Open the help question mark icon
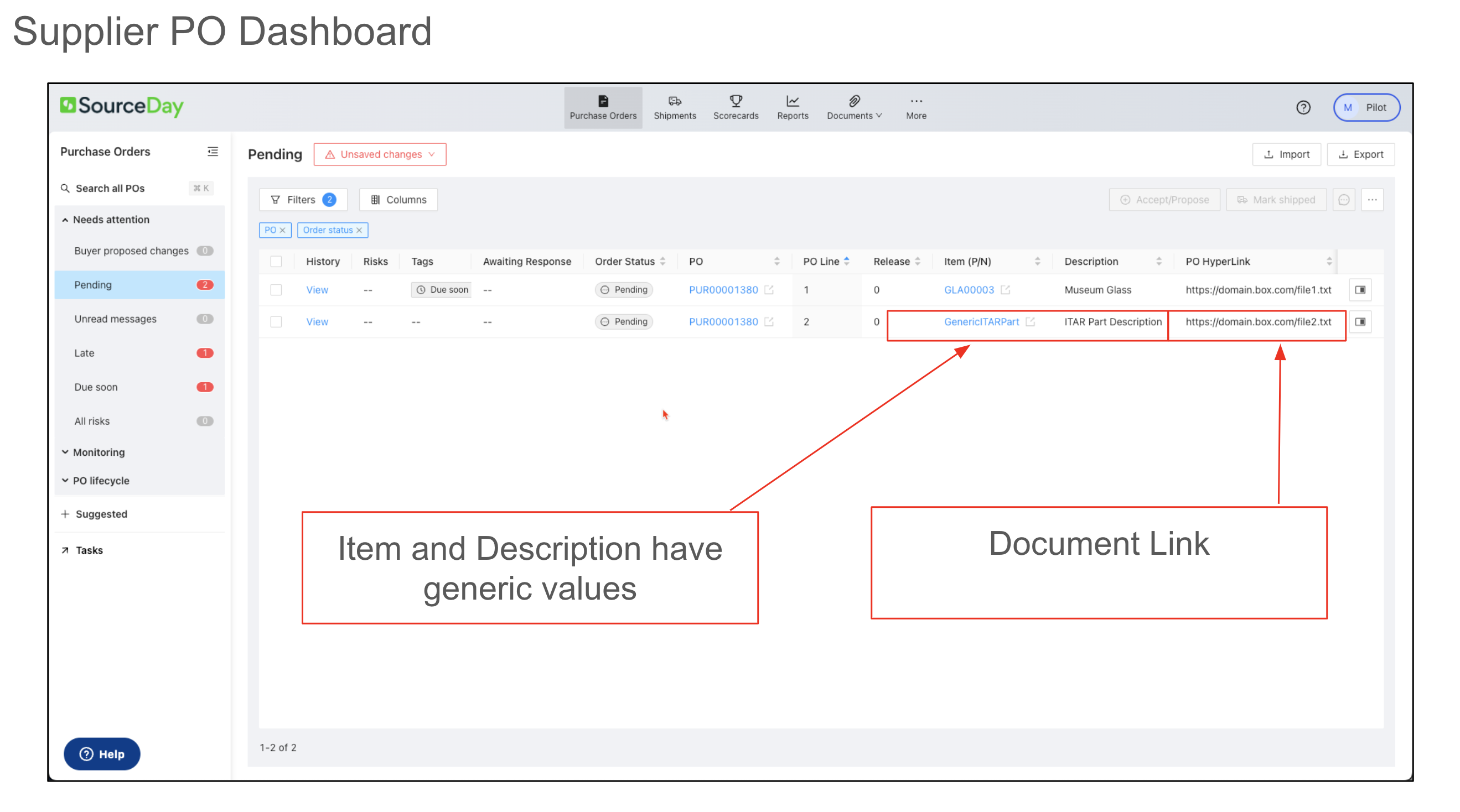 (1304, 107)
